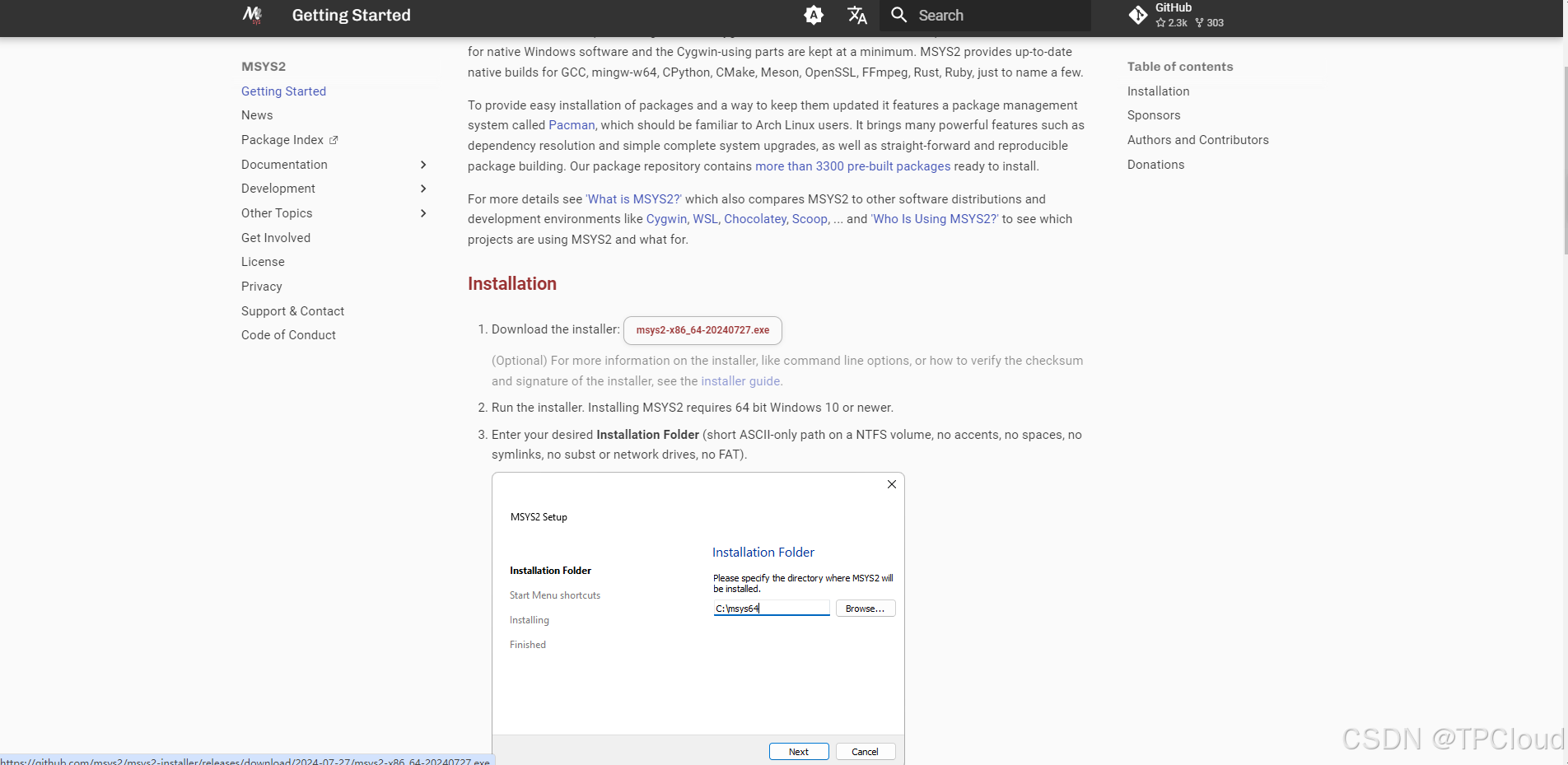Click the MSYS2 Setup installer screenshot
Image resolution: width=1568 pixels, height=765 pixels.
tap(698, 618)
